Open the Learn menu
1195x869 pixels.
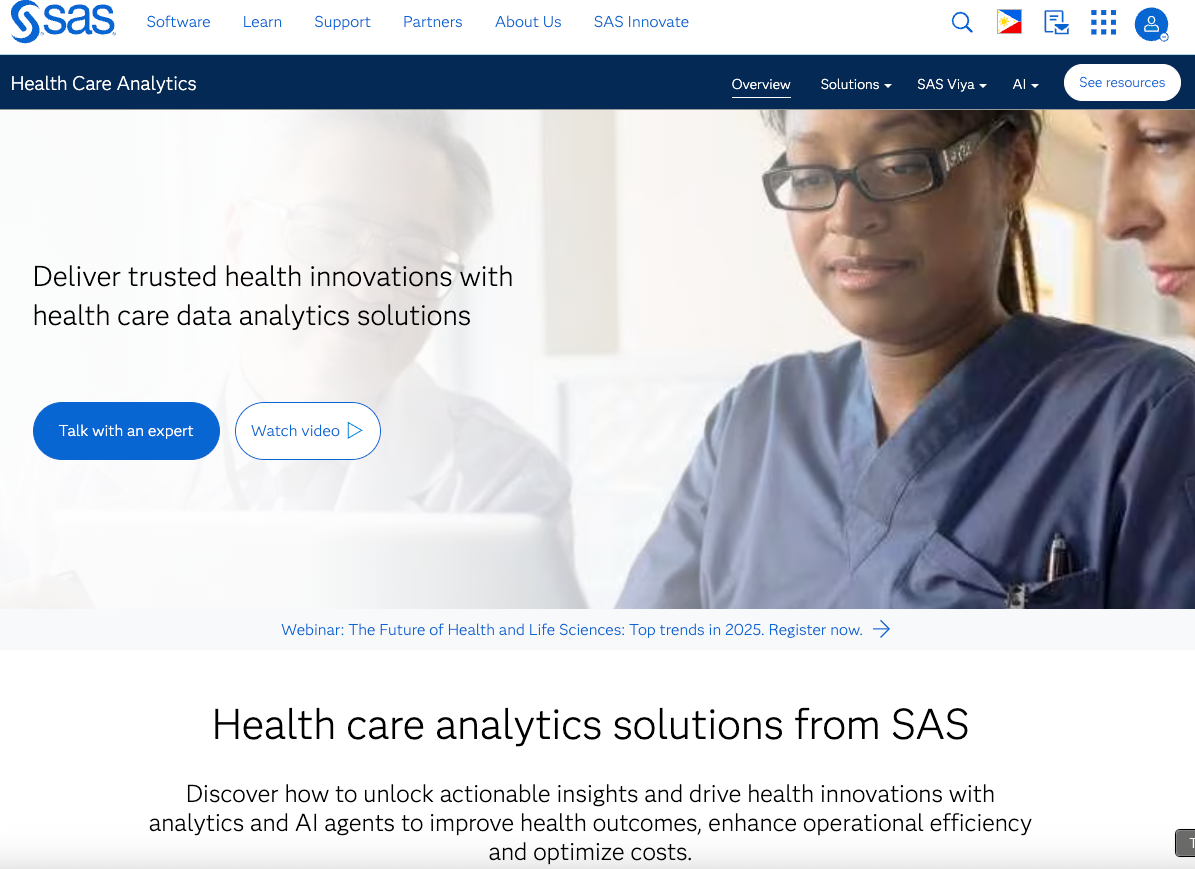coord(262,22)
